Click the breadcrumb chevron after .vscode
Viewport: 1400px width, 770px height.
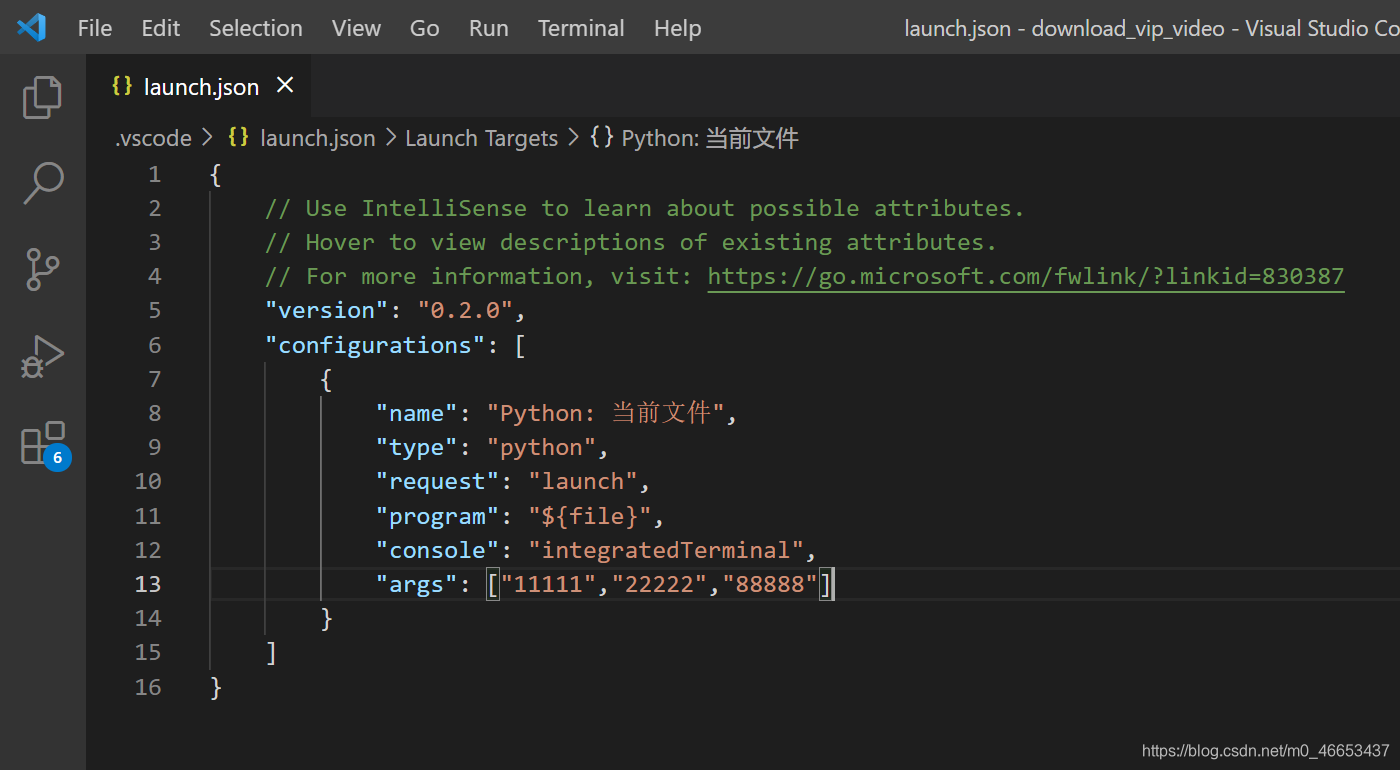(207, 137)
